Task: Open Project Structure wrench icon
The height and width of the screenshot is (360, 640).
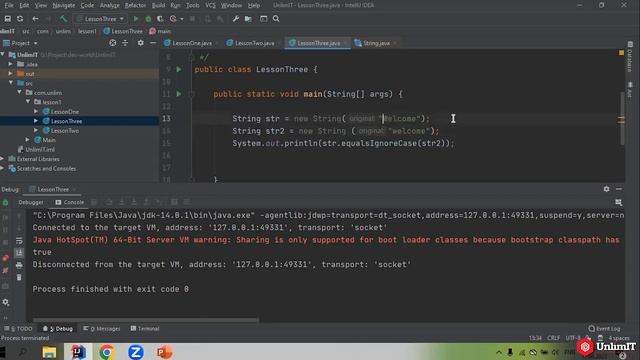Action: point(236,19)
